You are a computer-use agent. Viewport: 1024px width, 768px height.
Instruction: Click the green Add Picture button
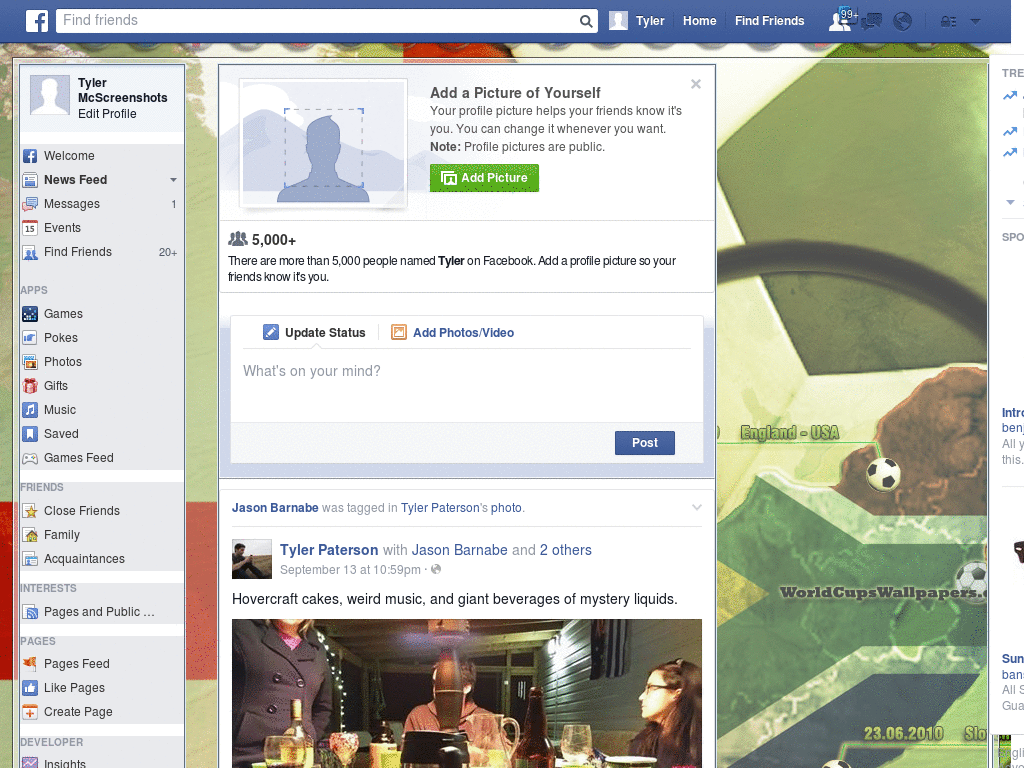coord(484,178)
